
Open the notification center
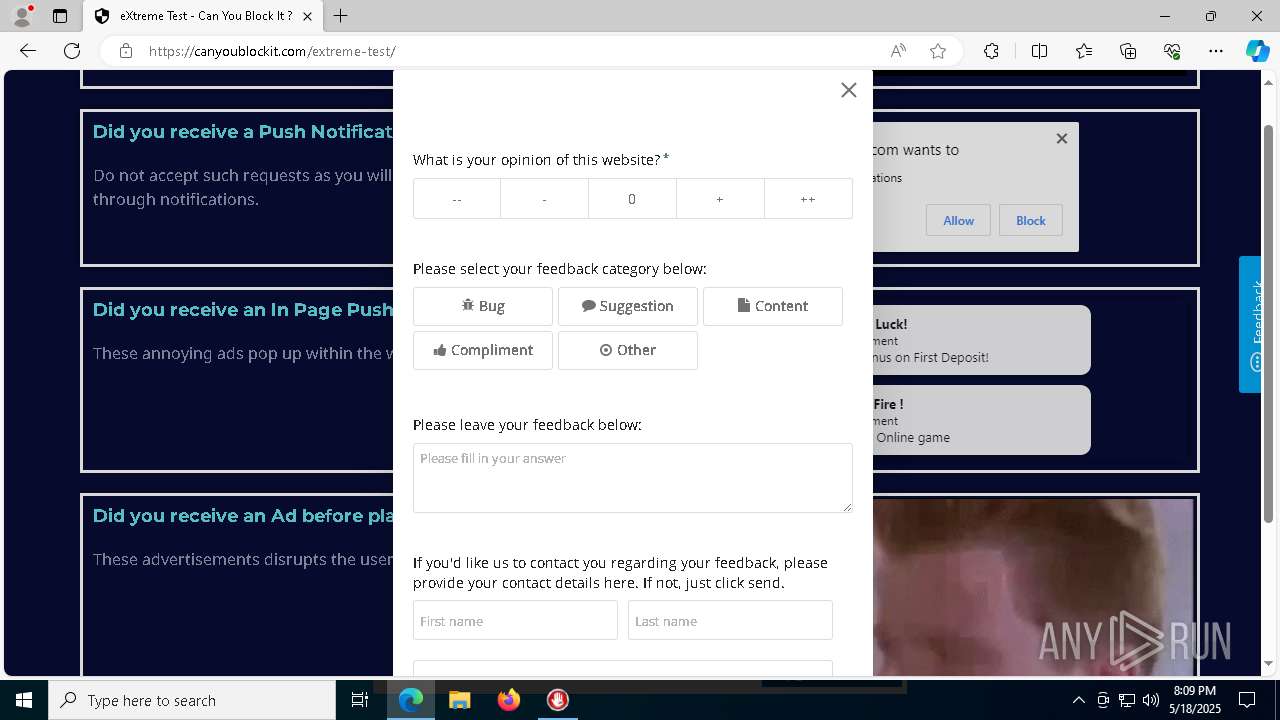(x=1247, y=700)
